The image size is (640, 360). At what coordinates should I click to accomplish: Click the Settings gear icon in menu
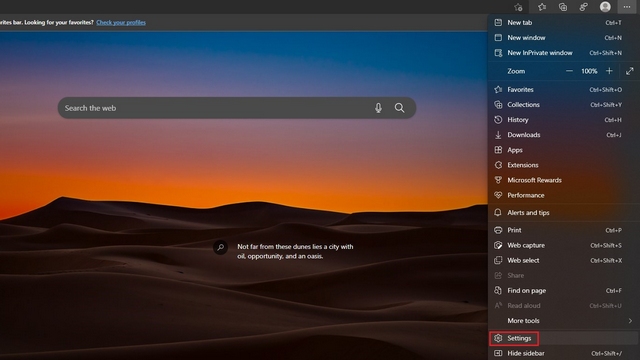(498, 338)
